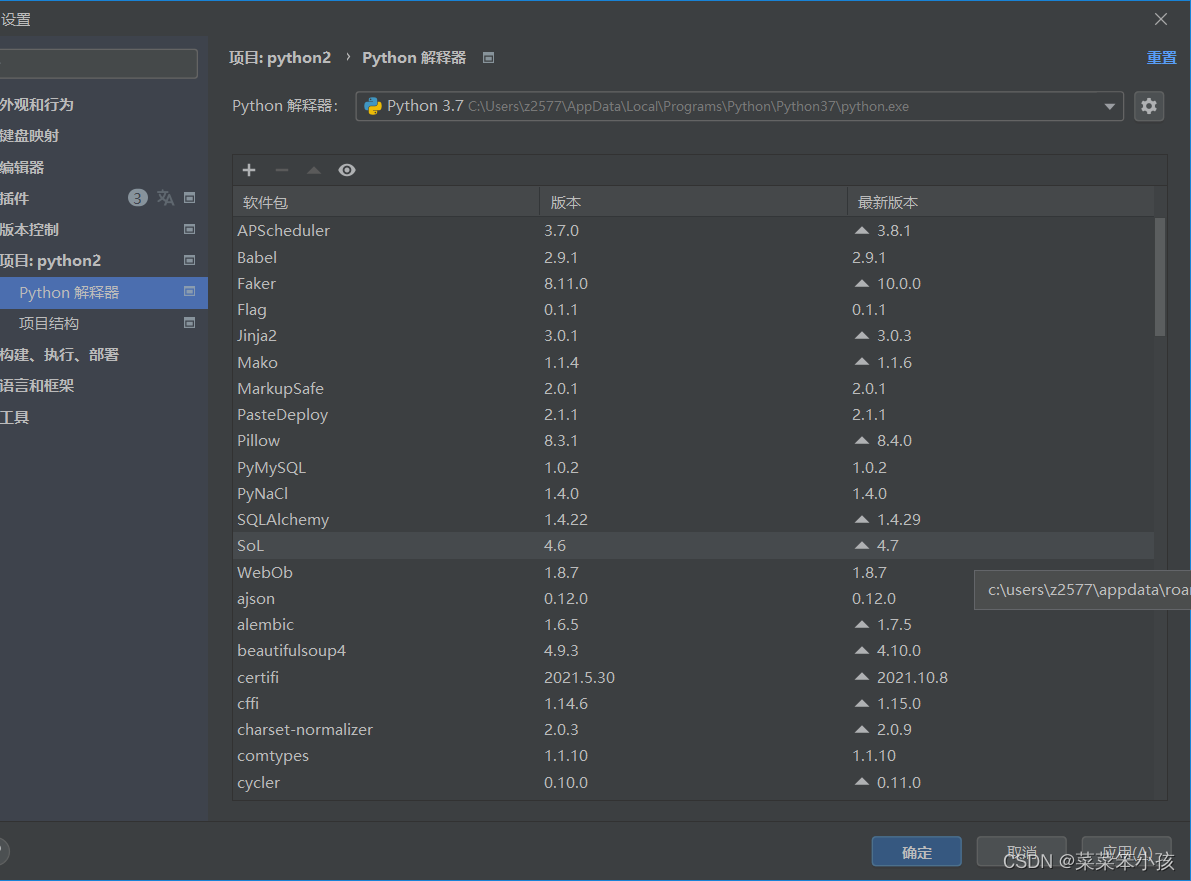Click the plus icon to install a package

pyautogui.click(x=249, y=170)
